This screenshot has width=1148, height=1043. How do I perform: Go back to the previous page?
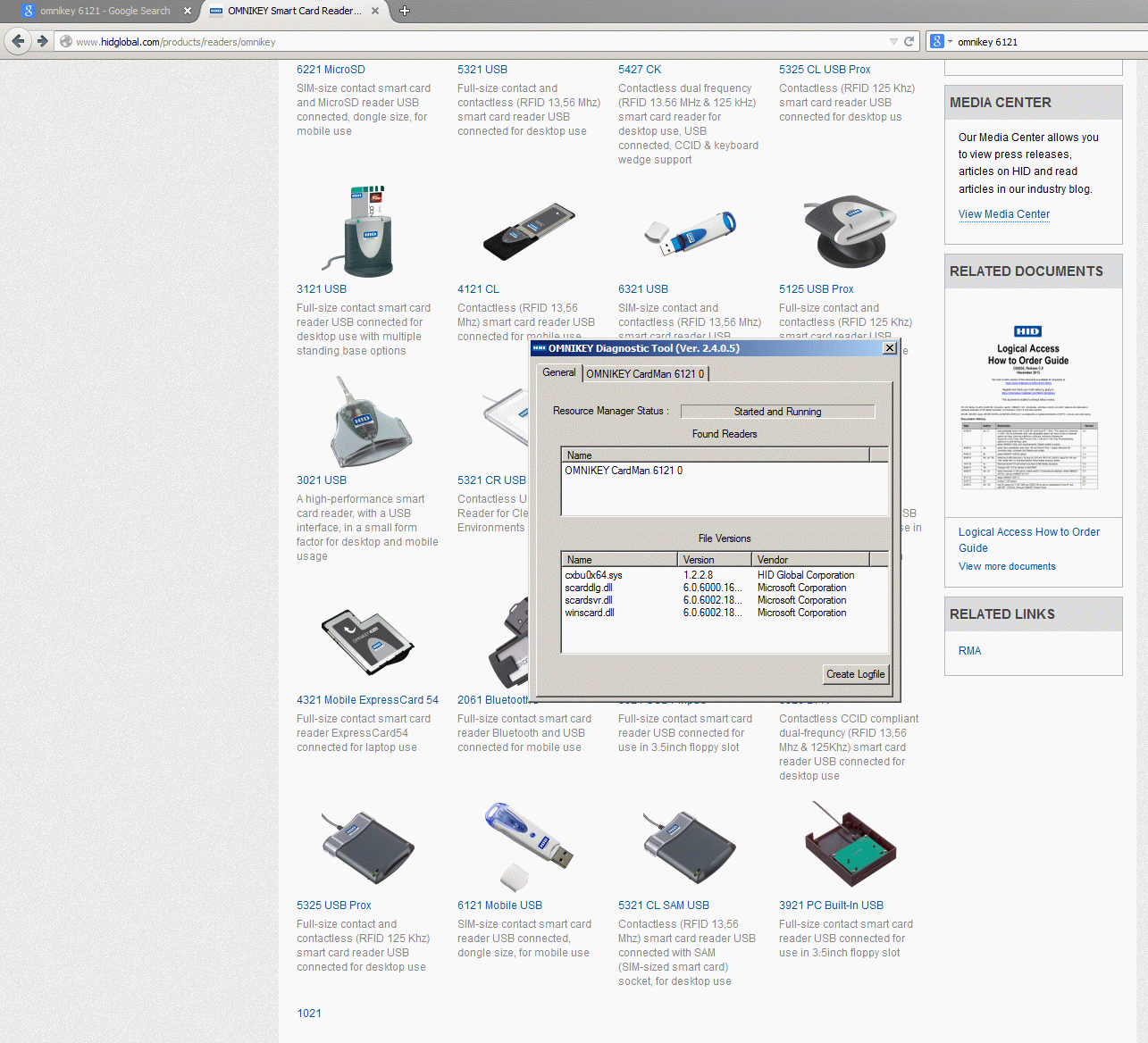(18, 41)
